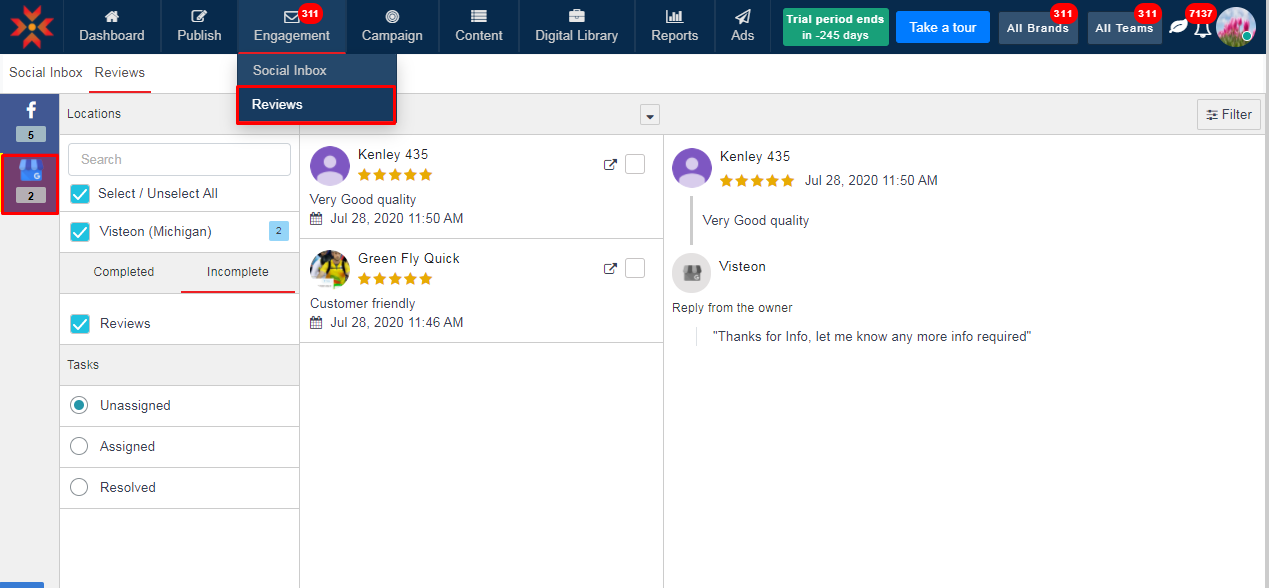Uncheck the Visteon (Michigan) location
Image resolution: width=1269 pixels, height=588 pixels.
click(80, 232)
